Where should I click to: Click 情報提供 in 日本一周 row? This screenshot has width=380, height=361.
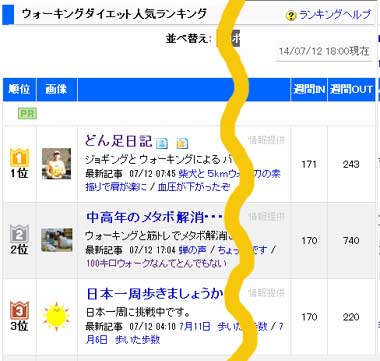266,293
